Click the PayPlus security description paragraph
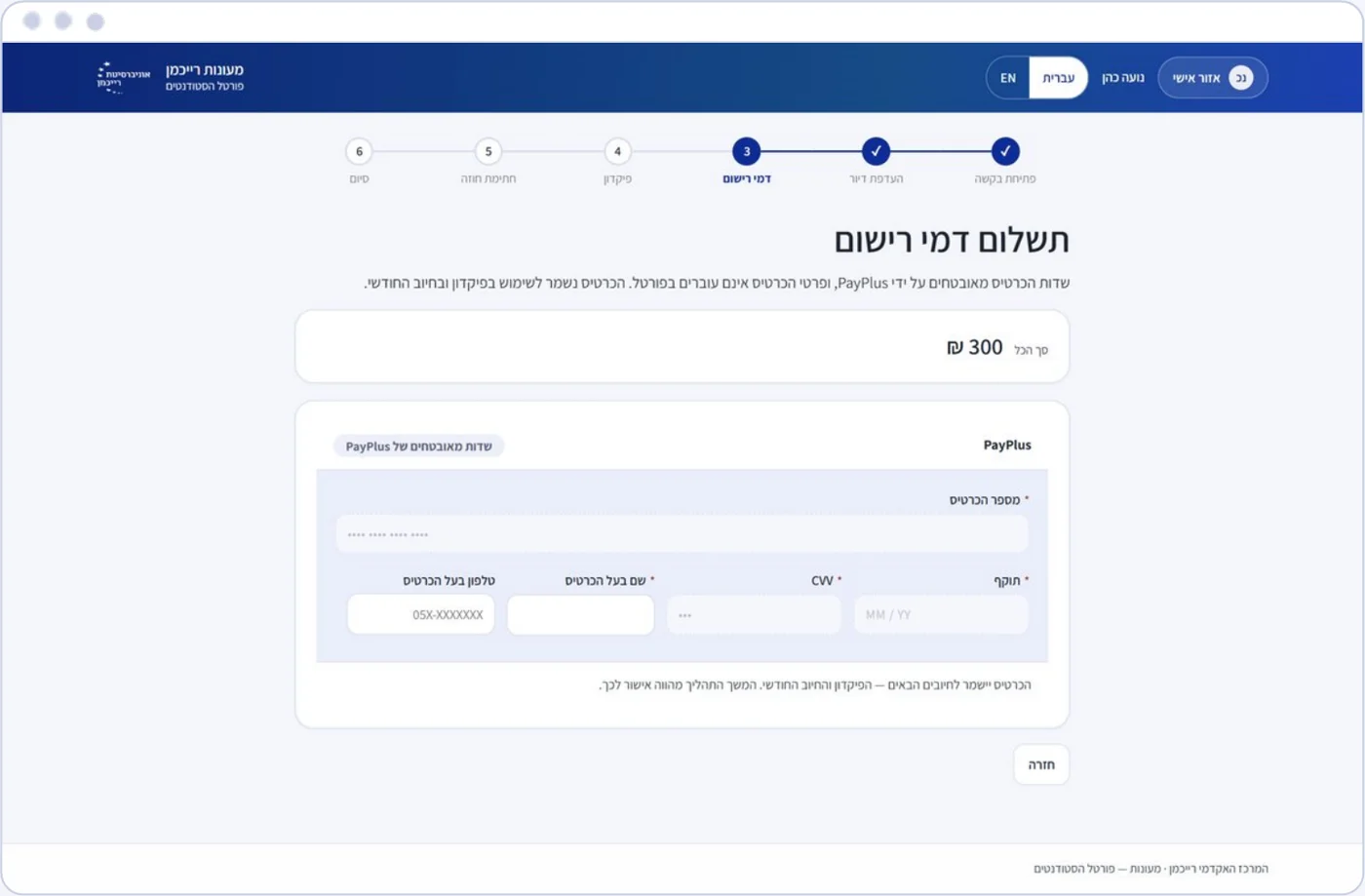 [x=717, y=284]
